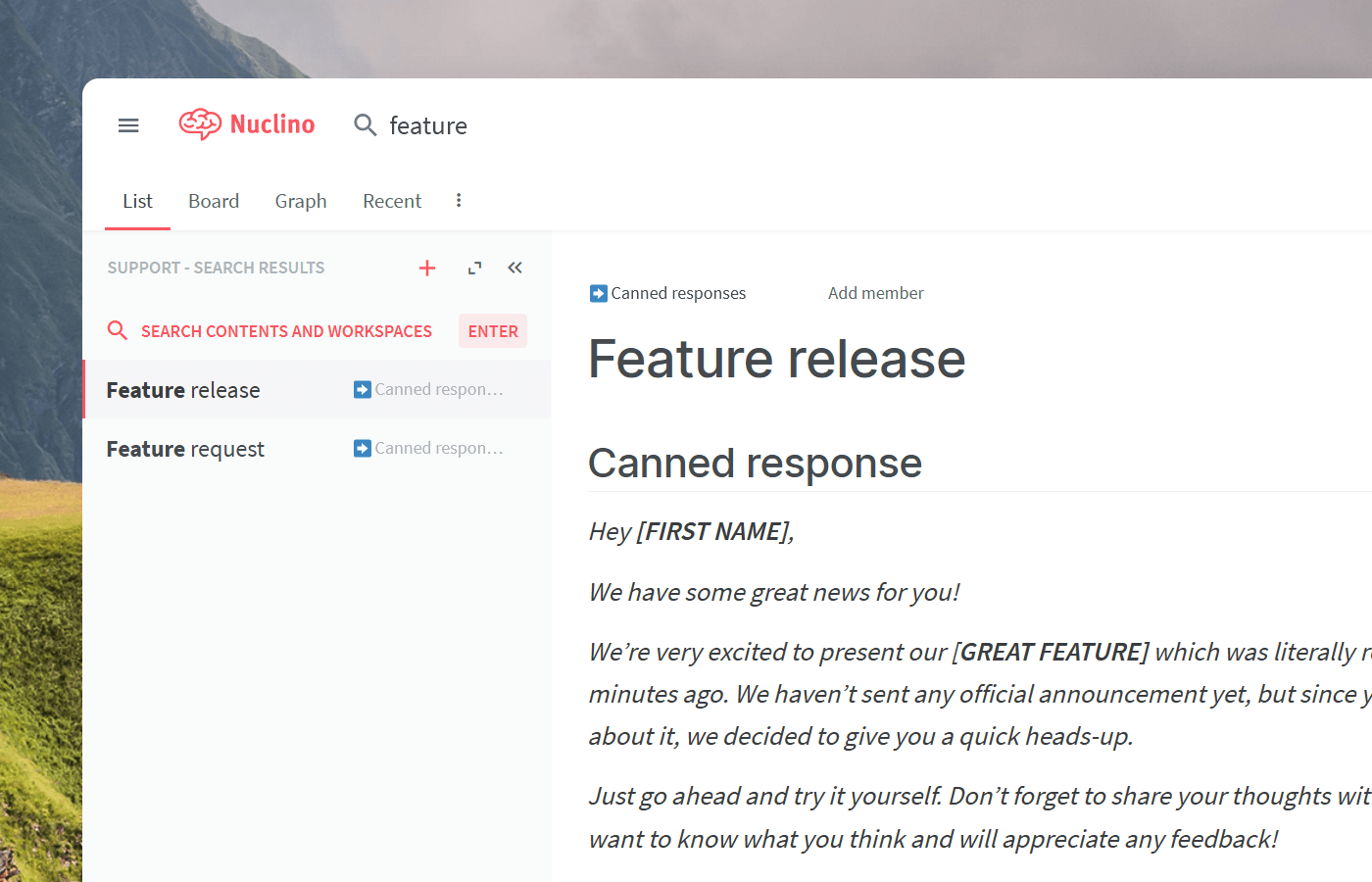
Task: Click the '[FIRST NAME]' placeholder text
Action: pos(712,531)
